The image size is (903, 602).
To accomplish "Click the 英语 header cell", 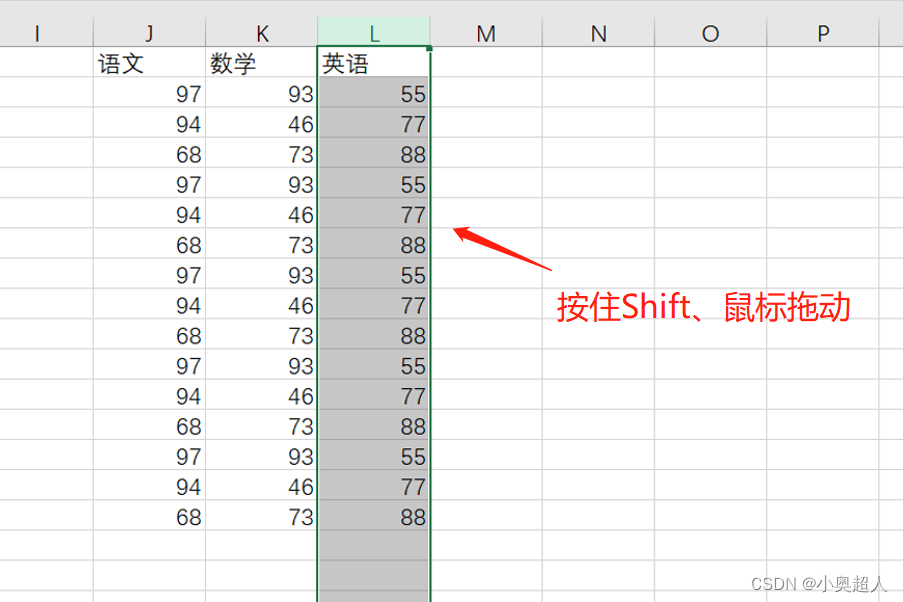I will (x=374, y=62).
